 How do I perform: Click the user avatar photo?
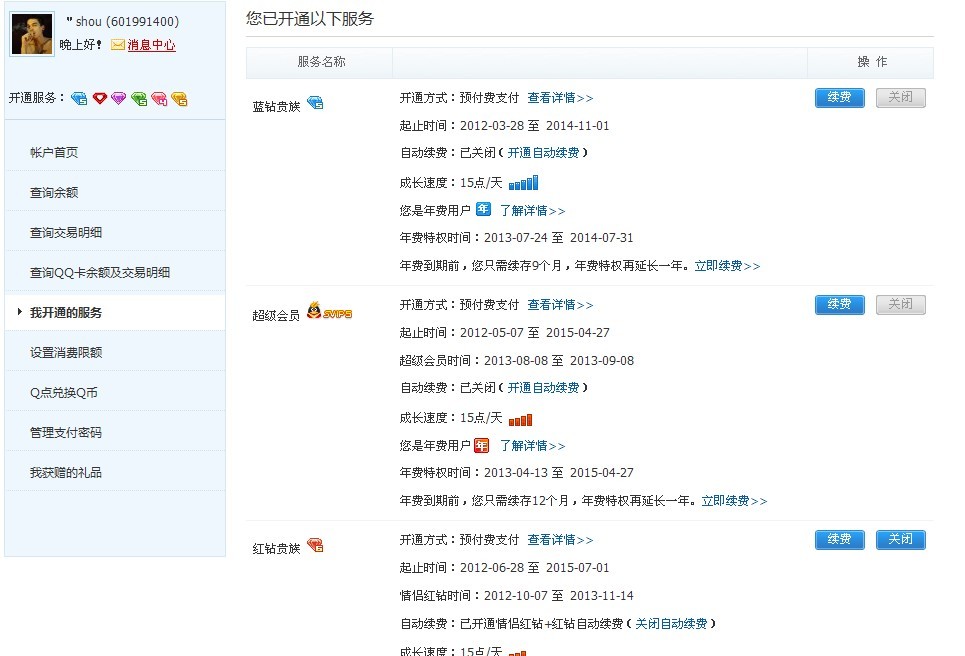pos(32,34)
